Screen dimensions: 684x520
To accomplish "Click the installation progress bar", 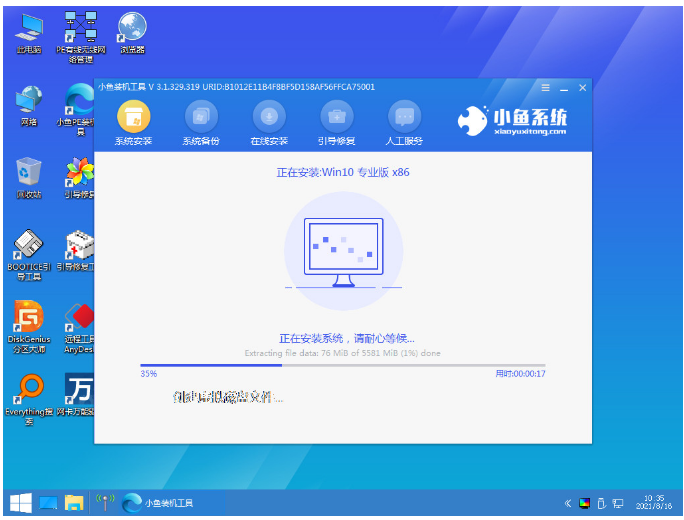I will click(342, 365).
